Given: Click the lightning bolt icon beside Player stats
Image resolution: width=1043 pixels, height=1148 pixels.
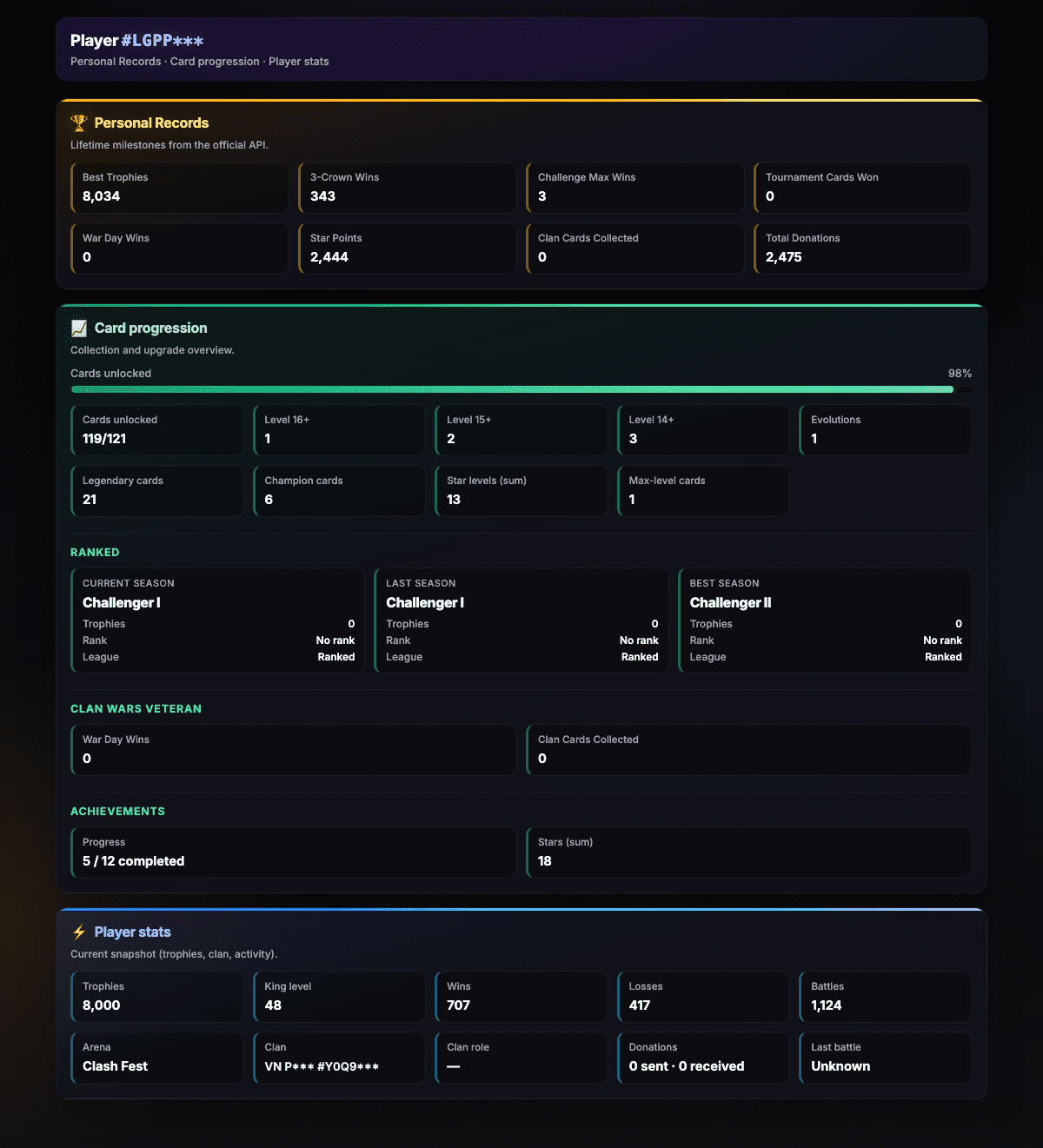Looking at the screenshot, I should [79, 932].
